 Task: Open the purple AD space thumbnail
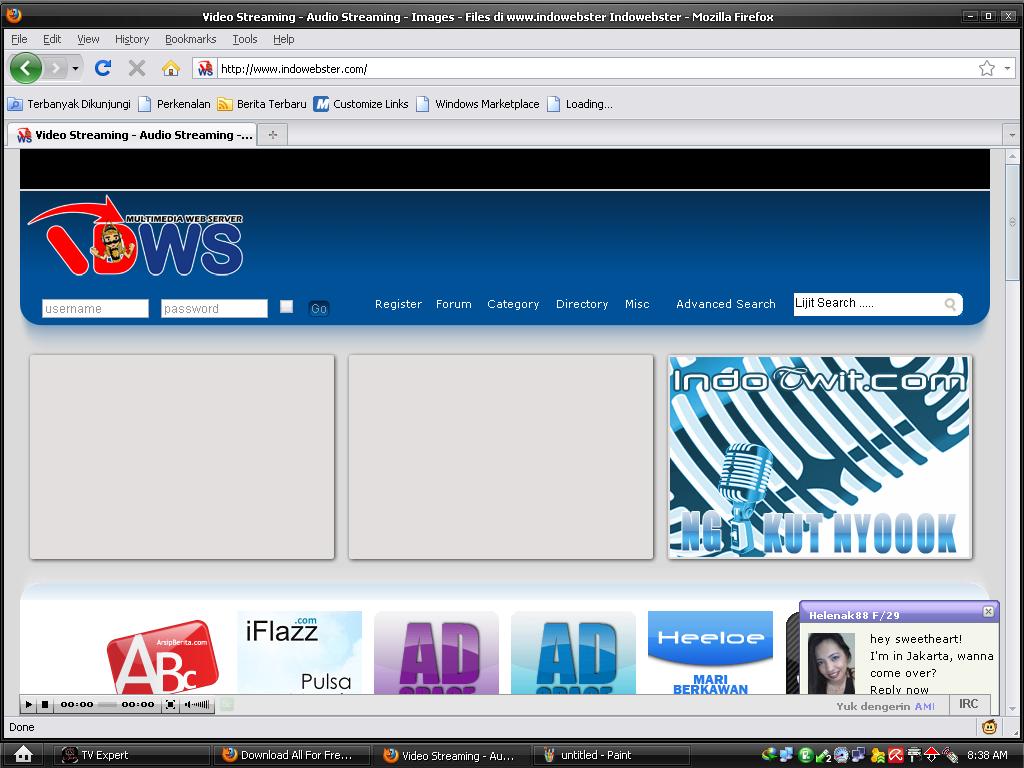(x=436, y=652)
